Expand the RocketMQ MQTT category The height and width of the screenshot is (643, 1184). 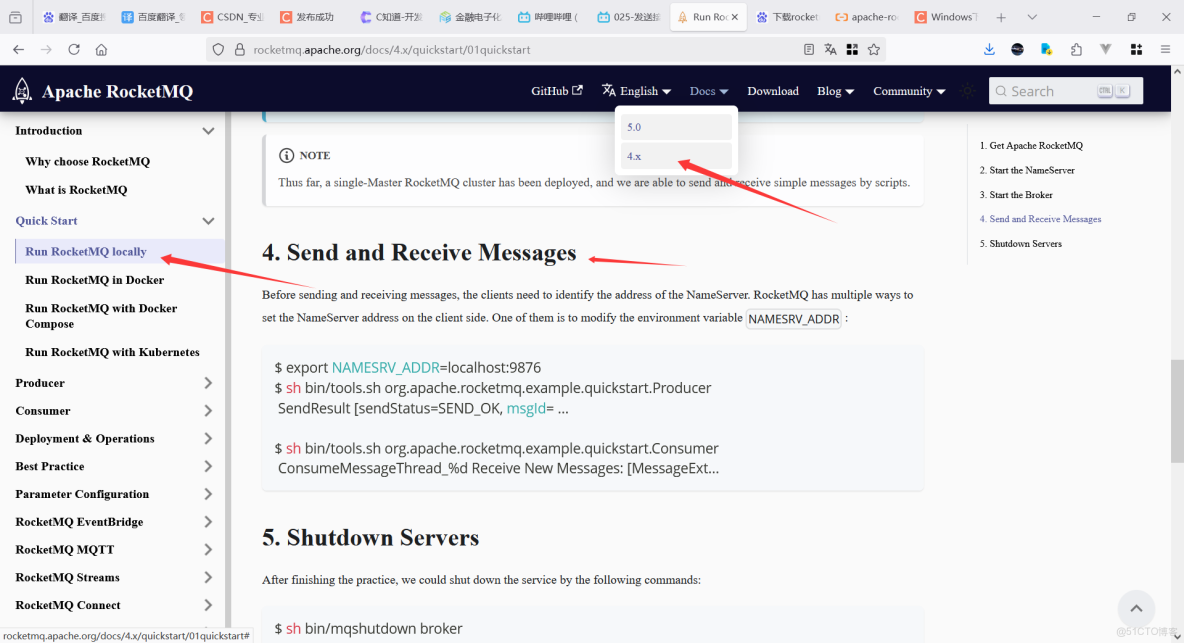point(208,550)
